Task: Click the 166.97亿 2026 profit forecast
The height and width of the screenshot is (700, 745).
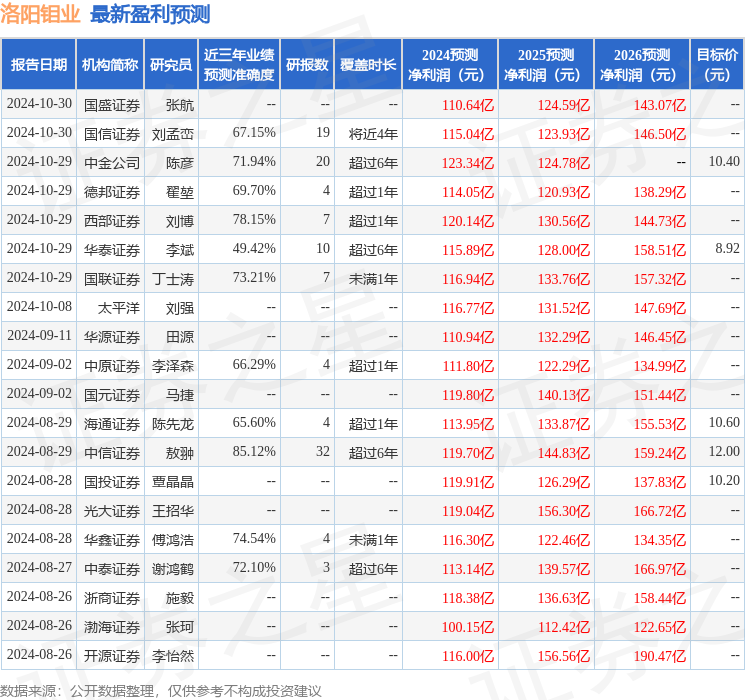Action: tap(659, 569)
